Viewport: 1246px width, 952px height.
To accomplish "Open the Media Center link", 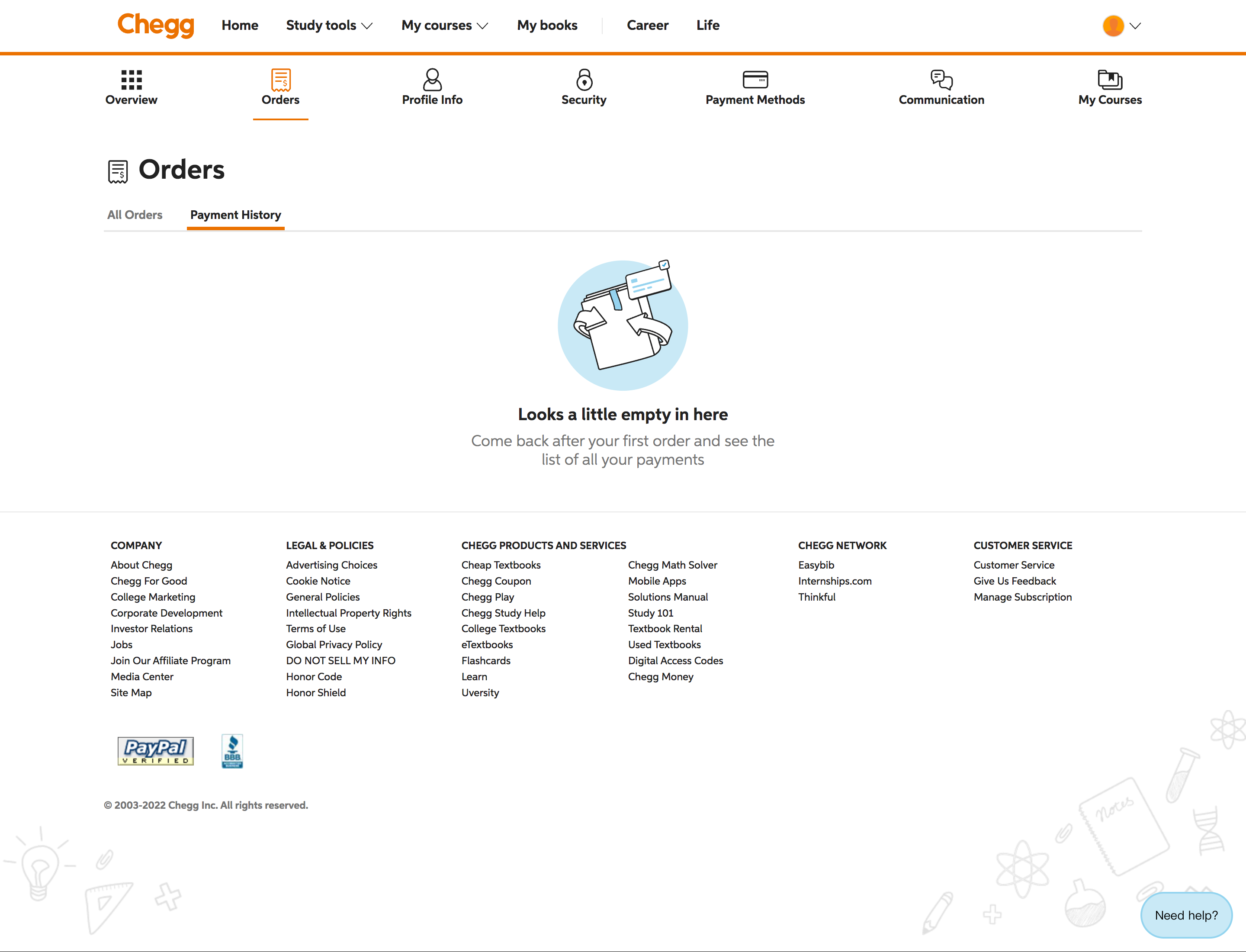I will pyautogui.click(x=142, y=677).
